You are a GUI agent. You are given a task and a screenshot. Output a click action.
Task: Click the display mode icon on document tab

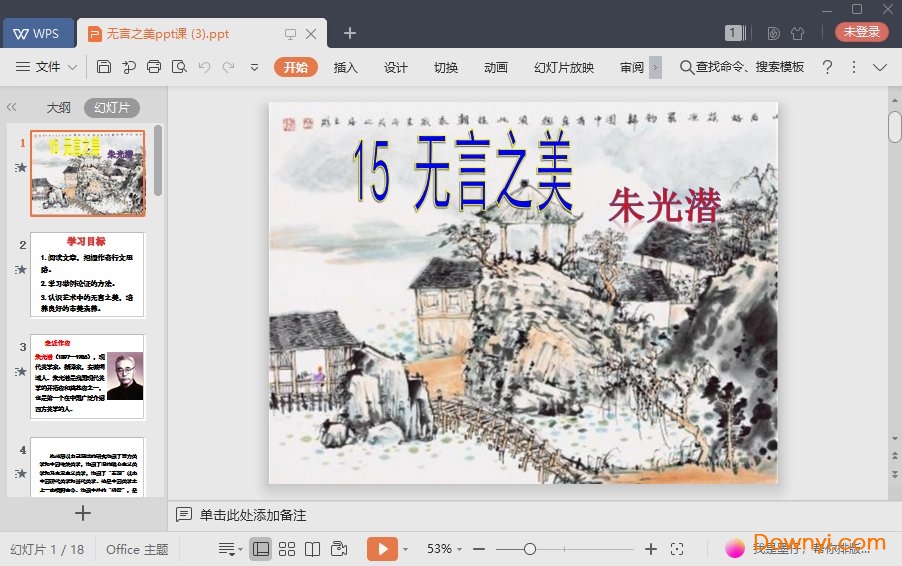(x=291, y=34)
